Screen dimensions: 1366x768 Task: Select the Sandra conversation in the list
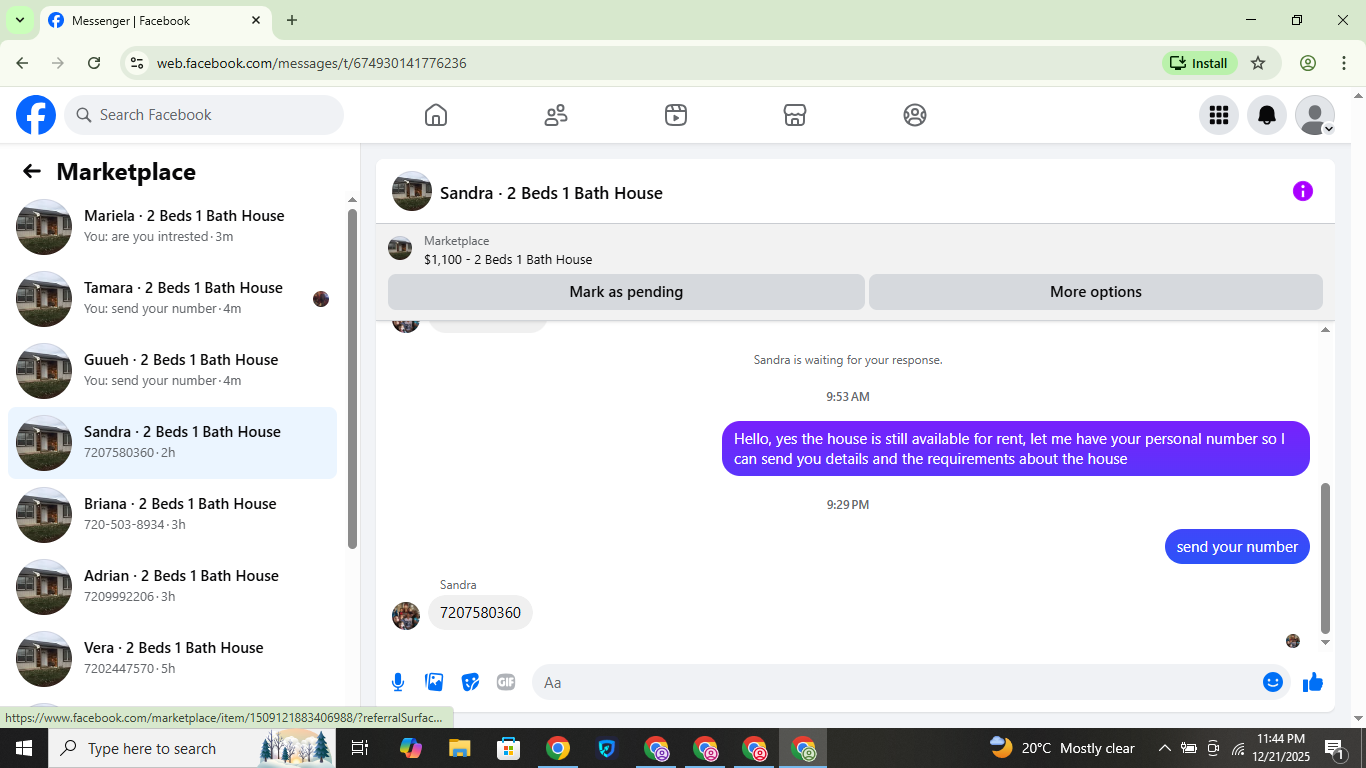172,443
